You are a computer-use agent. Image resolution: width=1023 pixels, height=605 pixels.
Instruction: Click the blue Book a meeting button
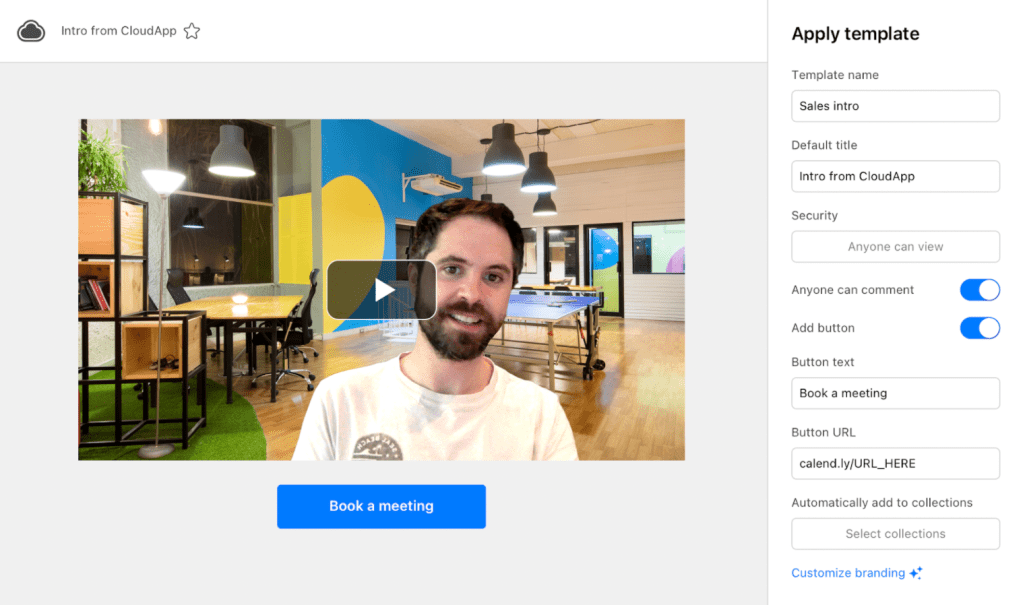click(x=381, y=506)
